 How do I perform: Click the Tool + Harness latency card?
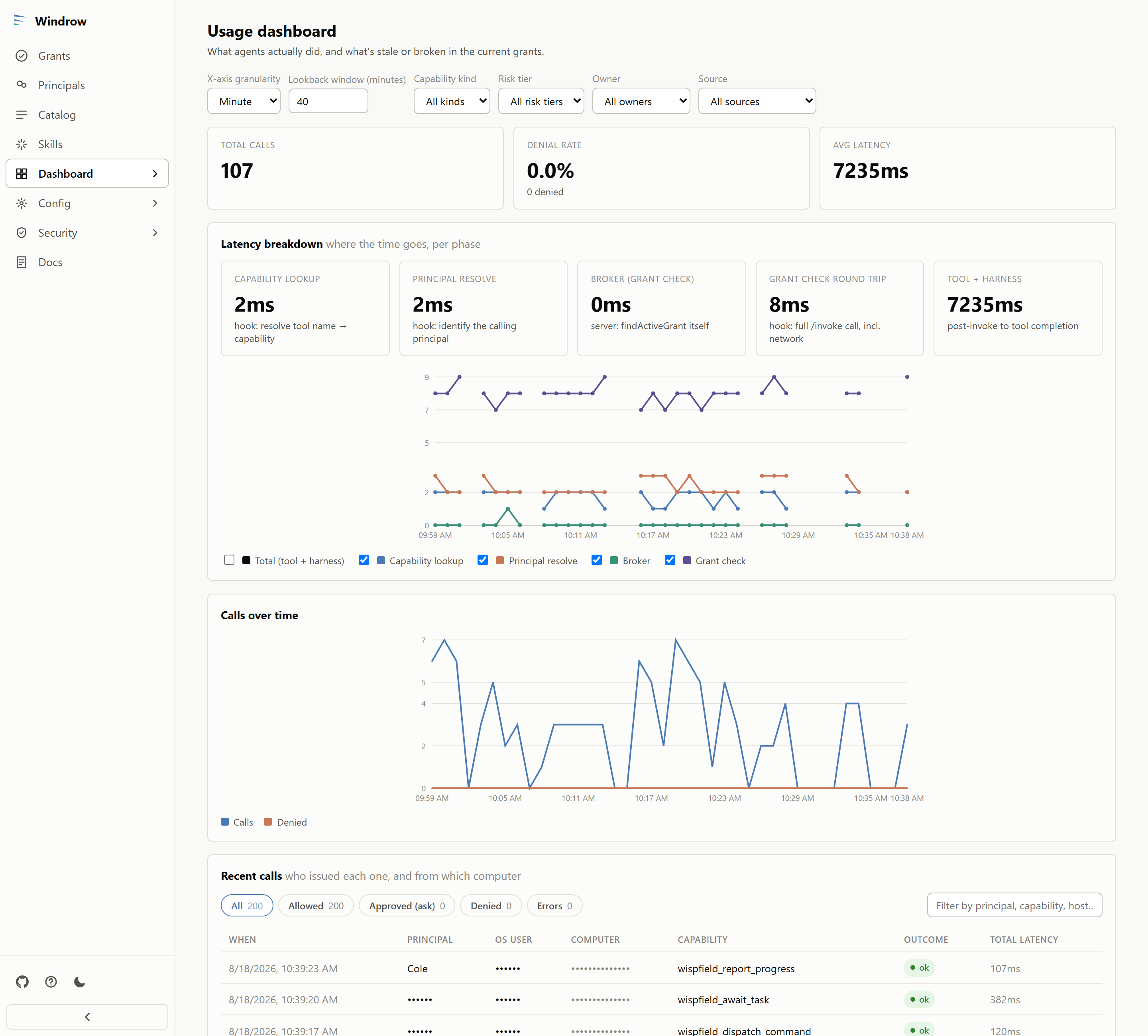(1018, 308)
